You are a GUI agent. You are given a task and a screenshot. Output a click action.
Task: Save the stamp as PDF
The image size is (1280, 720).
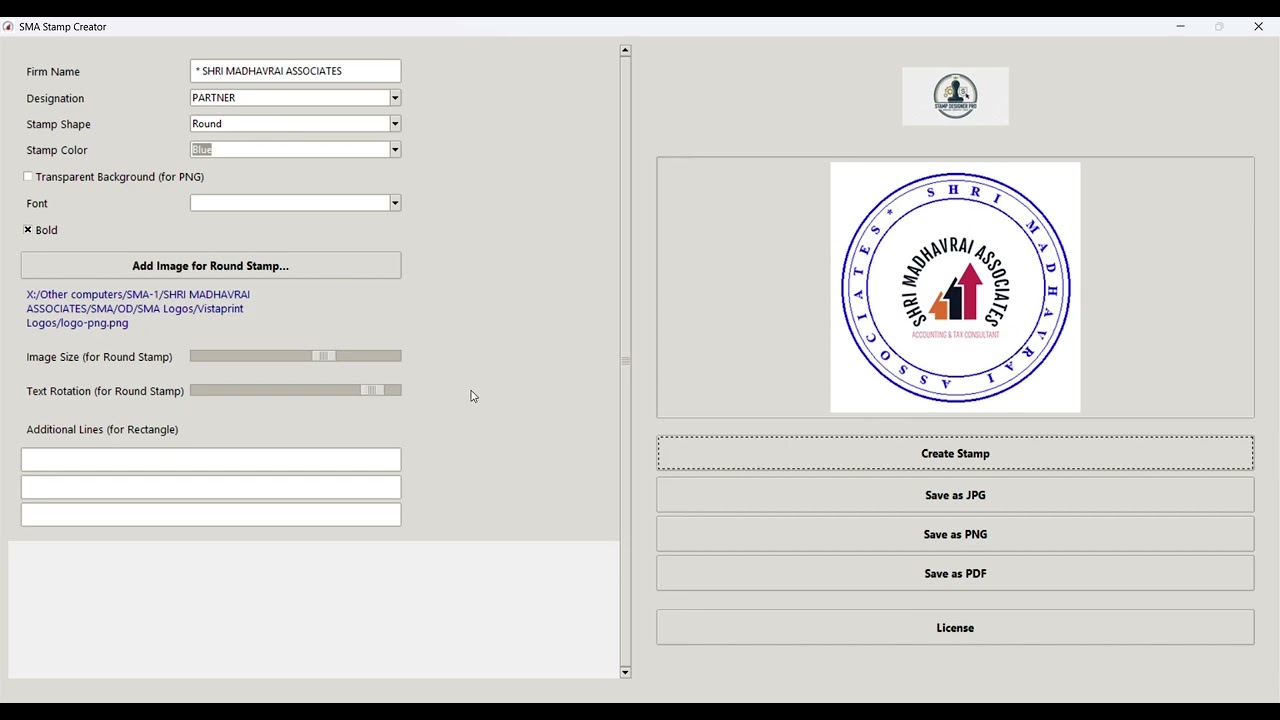pos(955,574)
